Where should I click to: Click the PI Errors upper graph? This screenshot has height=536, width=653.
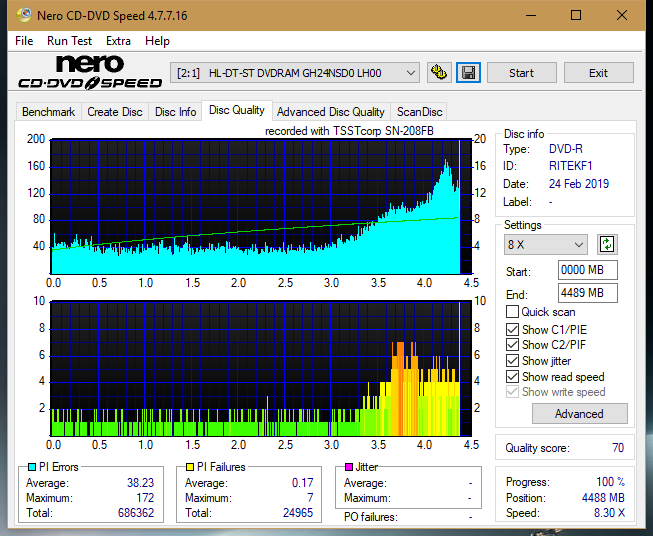(261, 206)
